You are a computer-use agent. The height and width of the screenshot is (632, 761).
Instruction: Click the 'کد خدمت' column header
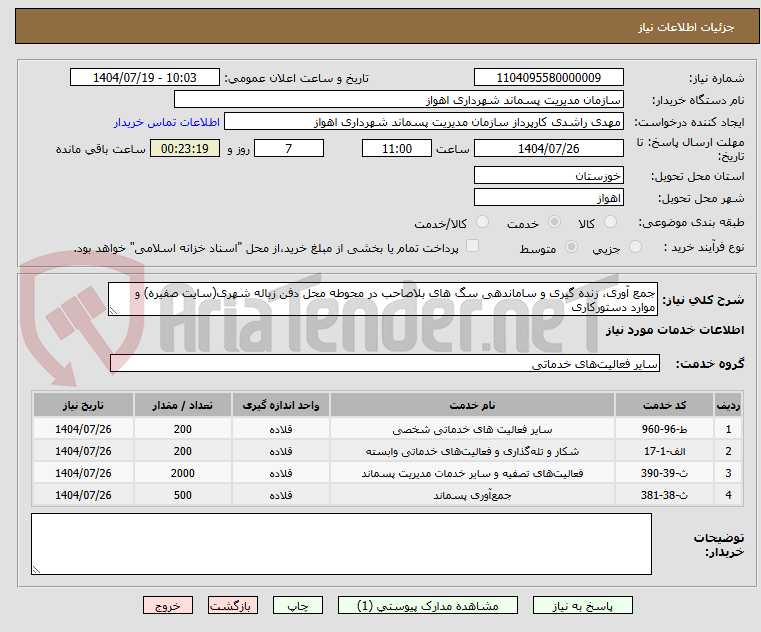(x=664, y=404)
